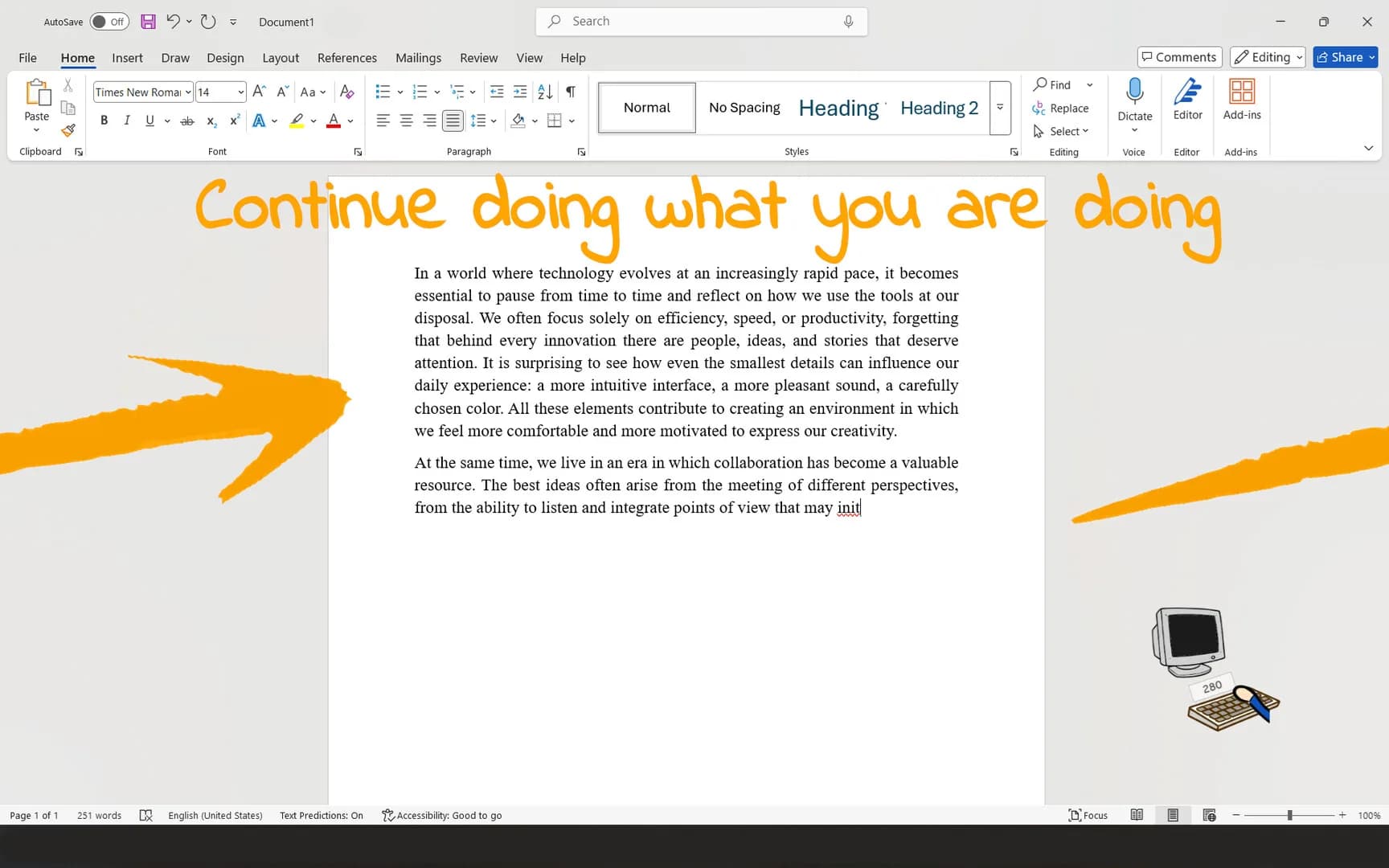This screenshot has width=1389, height=868.
Task: Apply subscript formatting
Action: [211, 121]
